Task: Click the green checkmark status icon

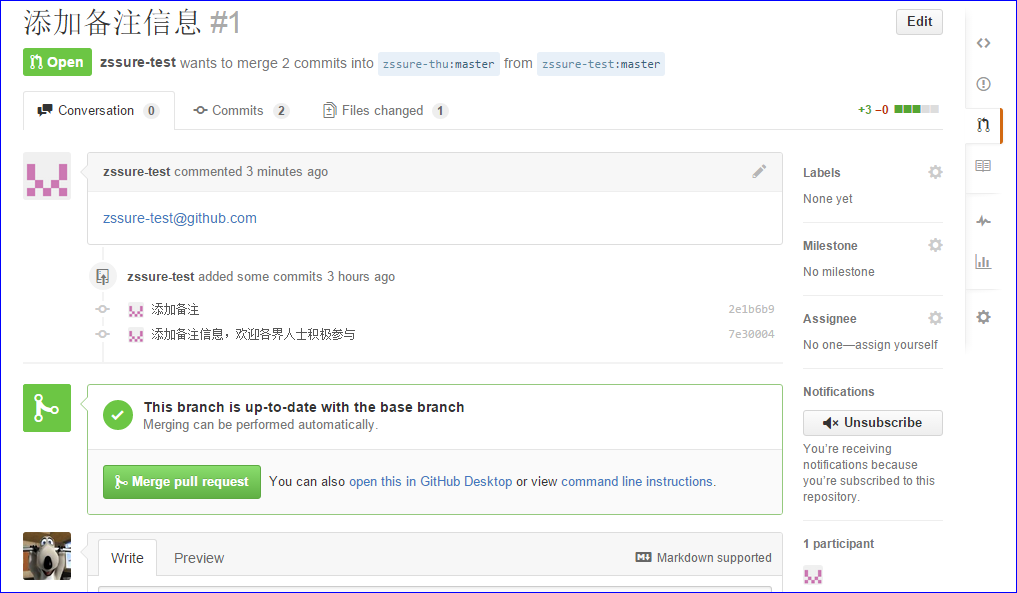Action: click(x=118, y=415)
